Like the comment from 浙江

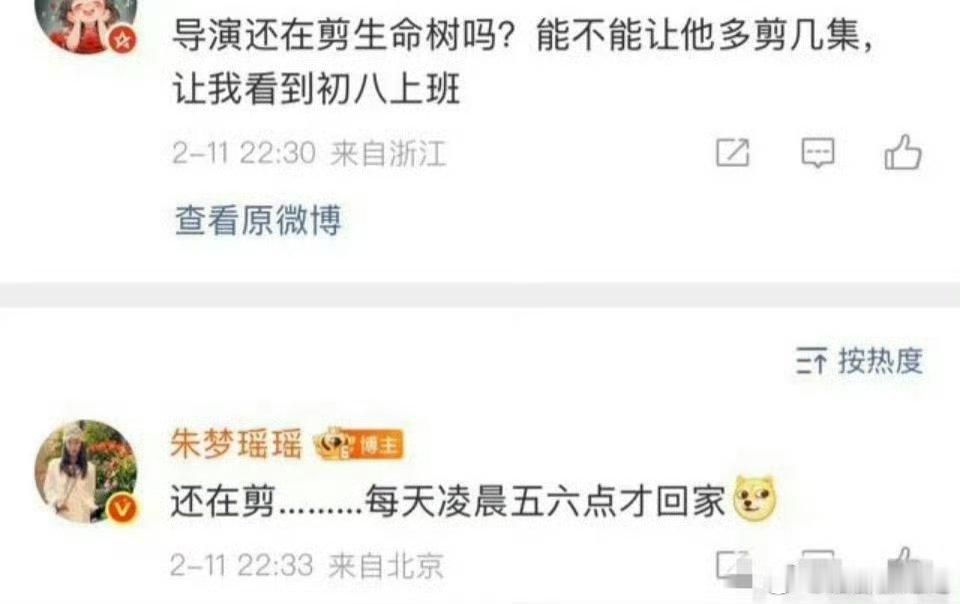903,152
